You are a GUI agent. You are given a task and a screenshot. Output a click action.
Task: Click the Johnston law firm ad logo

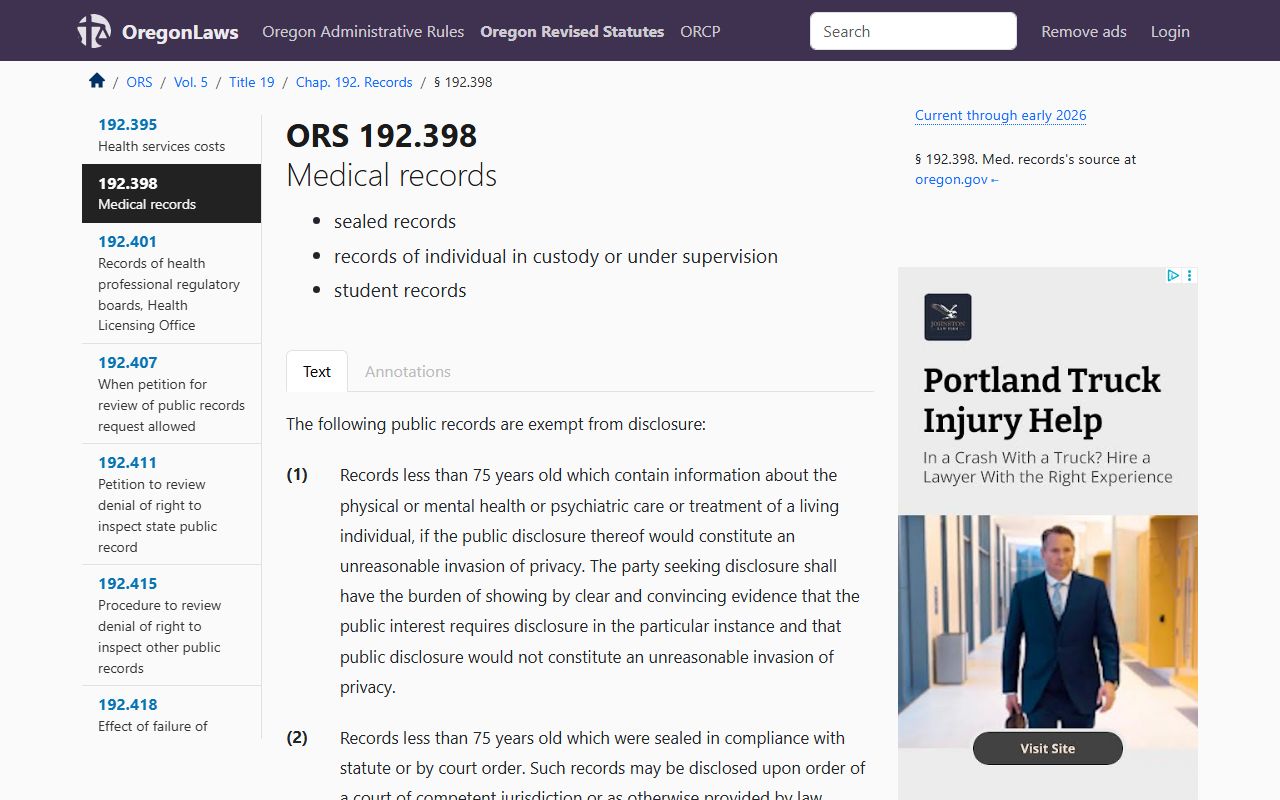click(948, 317)
